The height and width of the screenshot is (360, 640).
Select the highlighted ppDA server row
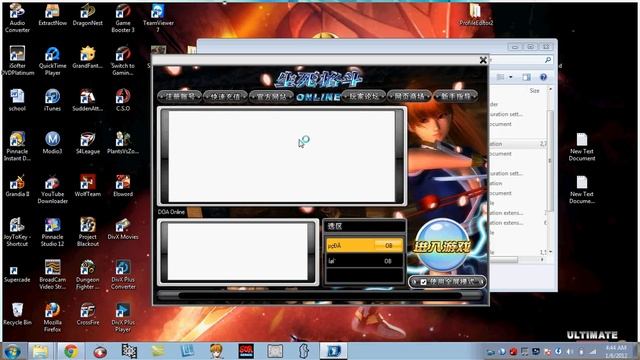tap(364, 245)
